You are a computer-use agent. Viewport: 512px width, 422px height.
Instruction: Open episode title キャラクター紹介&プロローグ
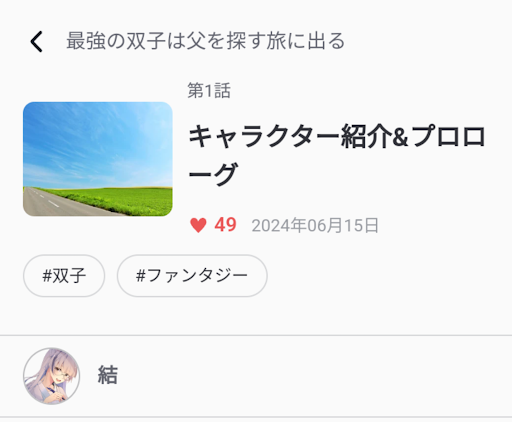pyautogui.click(x=337, y=155)
